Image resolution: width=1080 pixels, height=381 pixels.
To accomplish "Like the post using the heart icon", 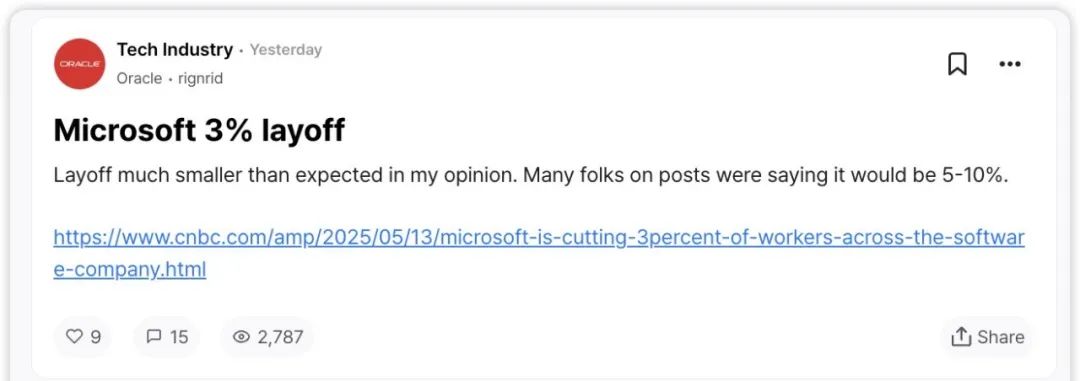I will coord(74,336).
